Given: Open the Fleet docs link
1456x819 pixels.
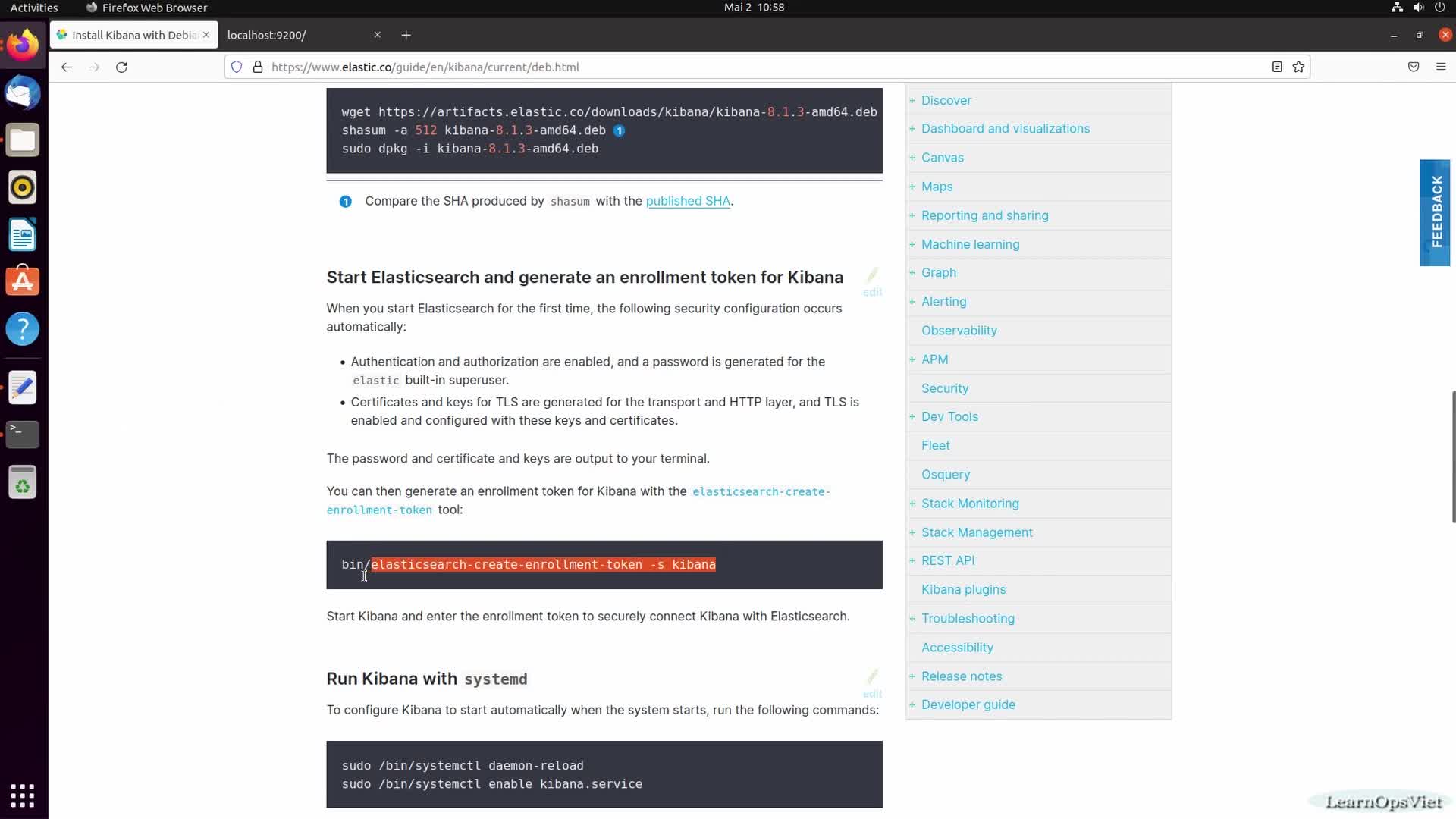Looking at the screenshot, I should point(935,446).
